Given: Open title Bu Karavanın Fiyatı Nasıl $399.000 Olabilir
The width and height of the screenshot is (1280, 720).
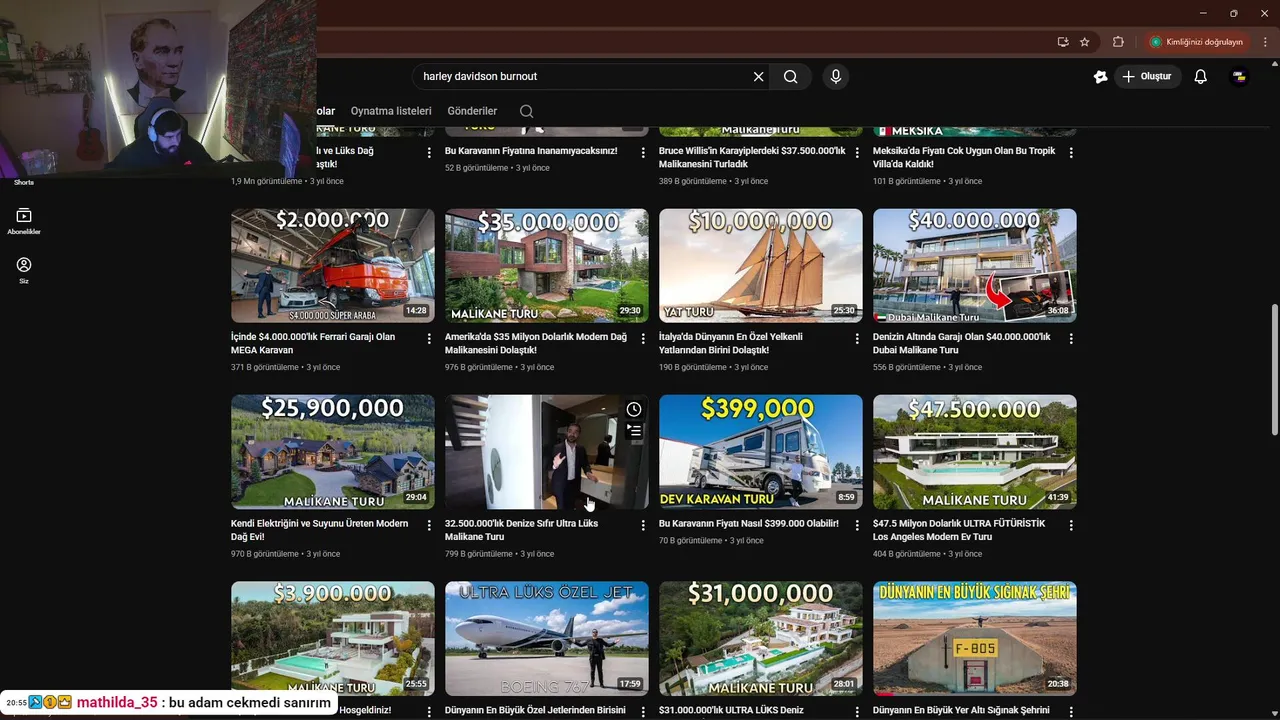Looking at the screenshot, I should [x=749, y=524].
